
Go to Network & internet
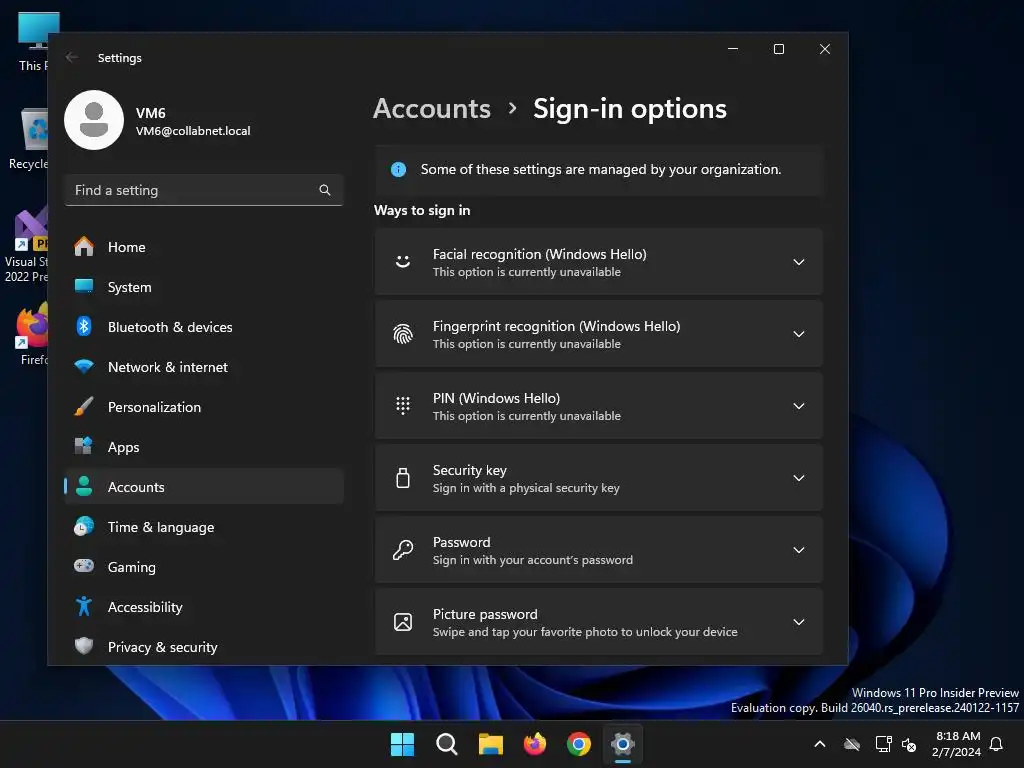[204, 367]
